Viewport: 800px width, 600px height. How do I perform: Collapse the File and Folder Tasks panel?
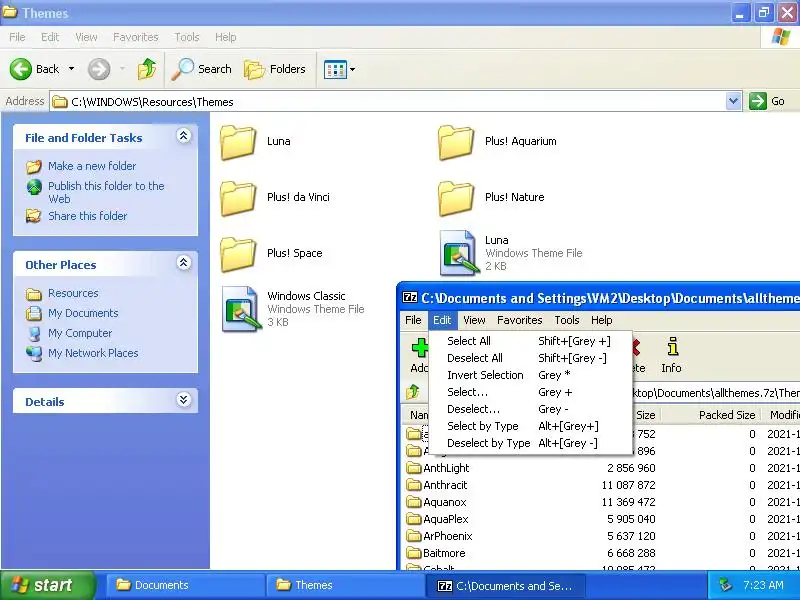click(x=184, y=136)
